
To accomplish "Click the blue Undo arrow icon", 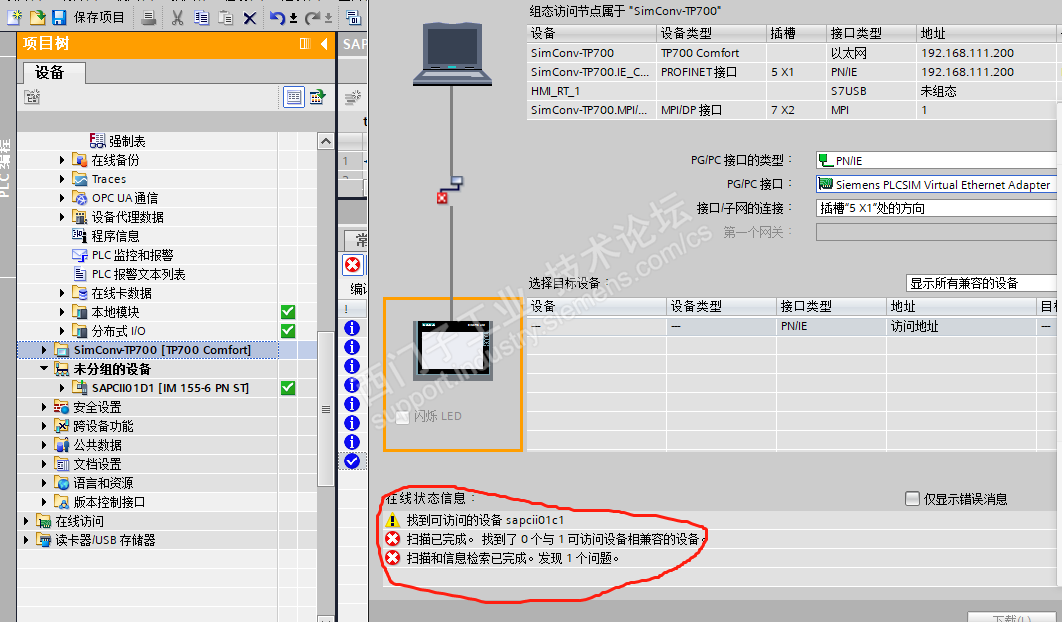I will coord(277,18).
